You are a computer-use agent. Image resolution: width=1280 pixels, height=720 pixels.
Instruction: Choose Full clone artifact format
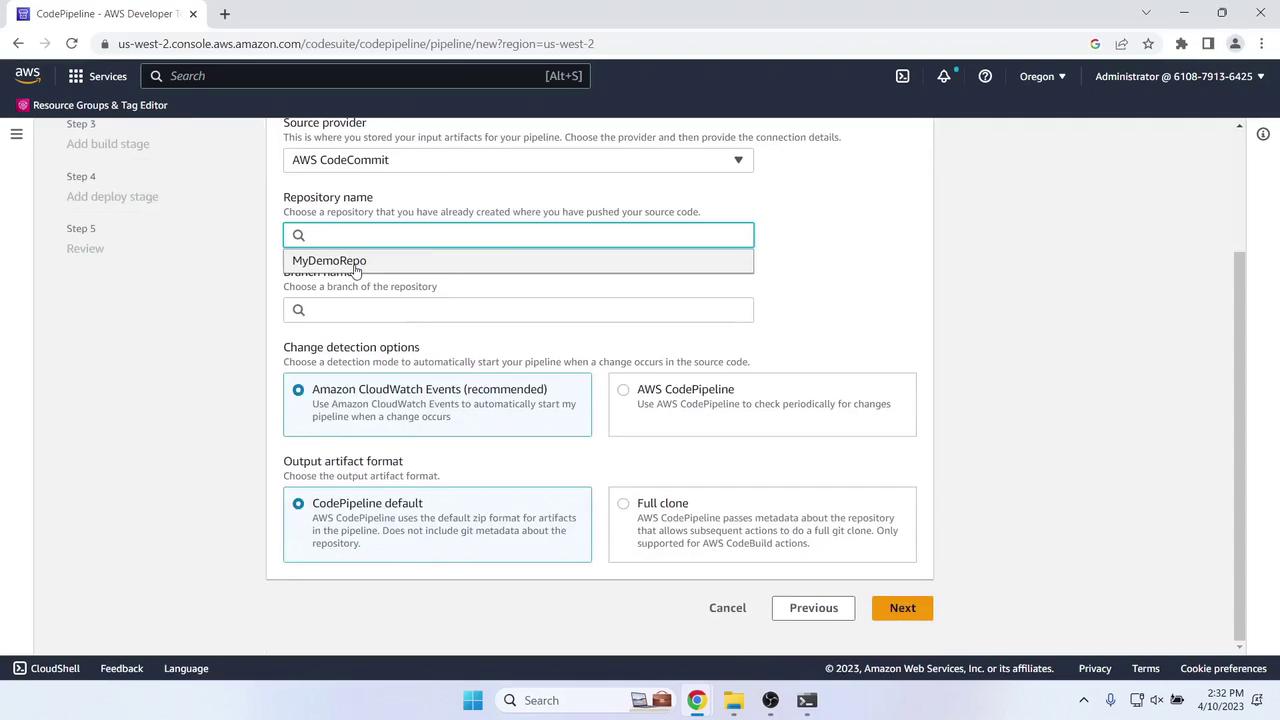coord(623,504)
